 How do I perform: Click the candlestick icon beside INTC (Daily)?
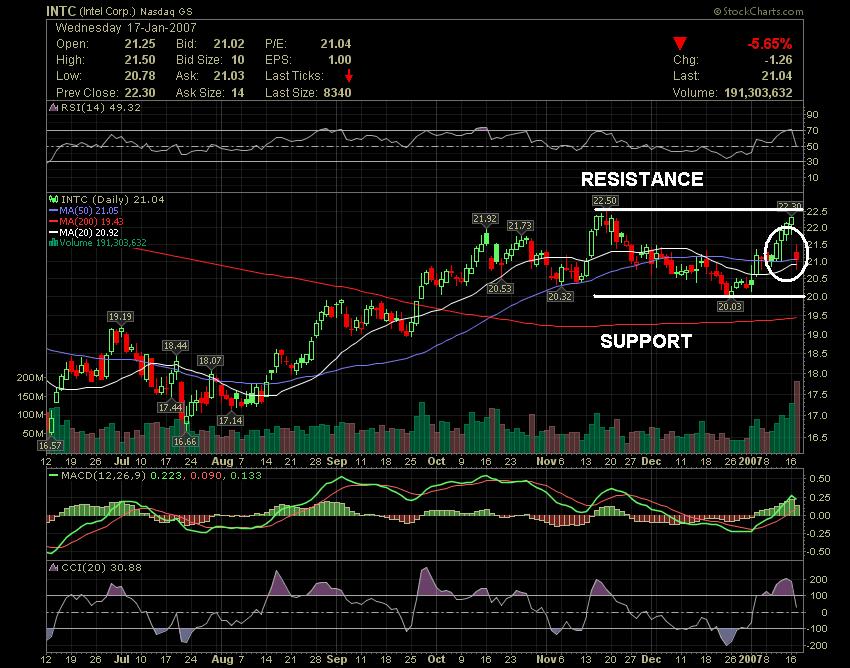tap(54, 200)
